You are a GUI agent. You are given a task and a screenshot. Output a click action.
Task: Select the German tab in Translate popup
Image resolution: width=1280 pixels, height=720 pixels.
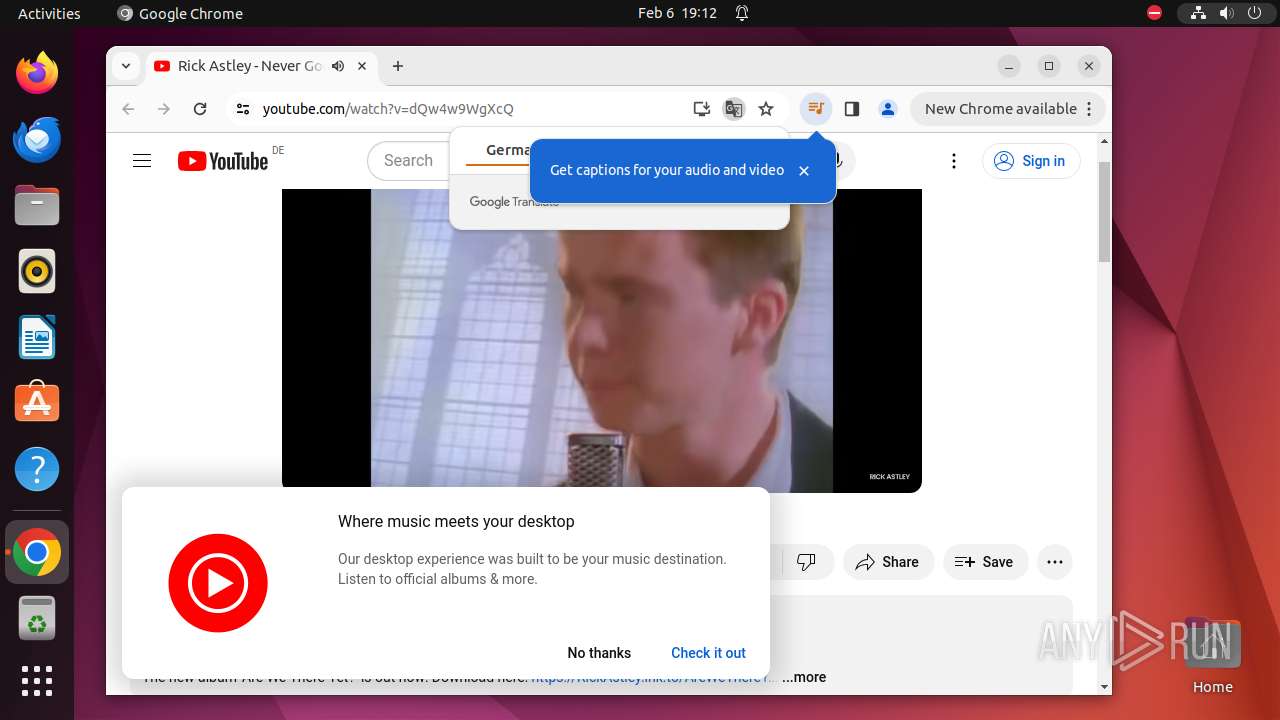click(x=508, y=150)
